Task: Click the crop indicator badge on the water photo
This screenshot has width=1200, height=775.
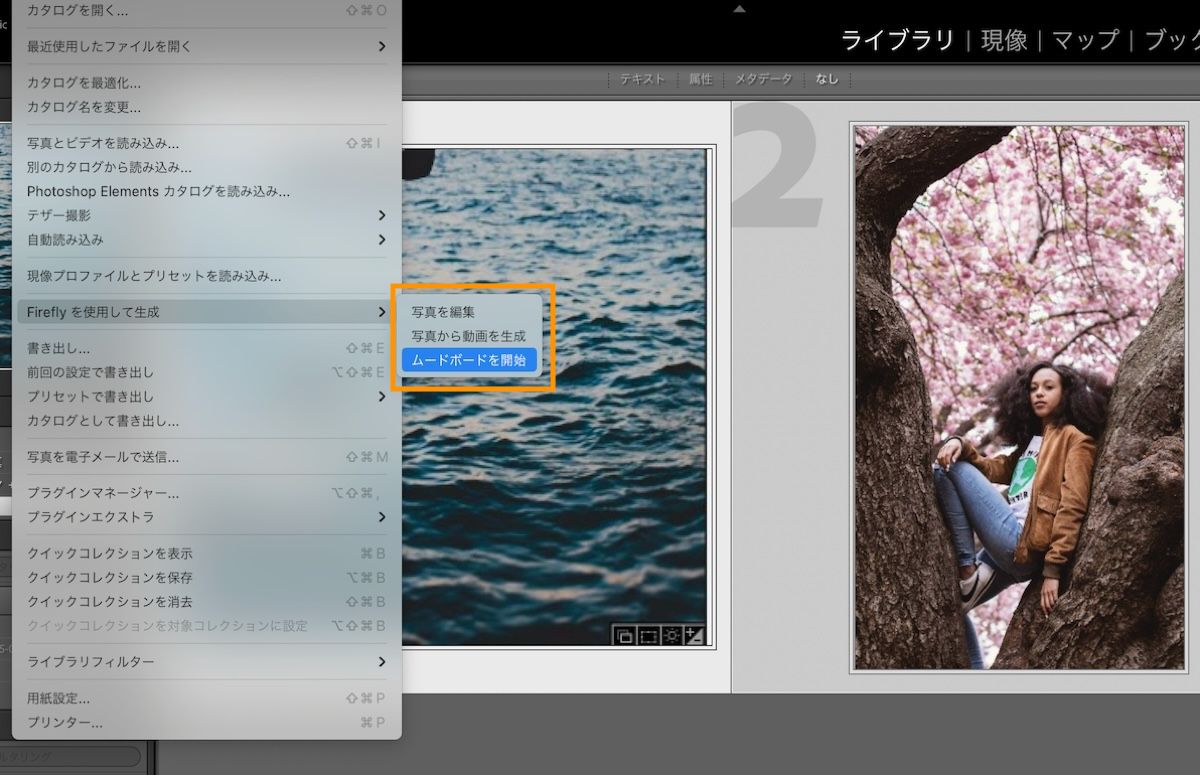Action: 648,637
